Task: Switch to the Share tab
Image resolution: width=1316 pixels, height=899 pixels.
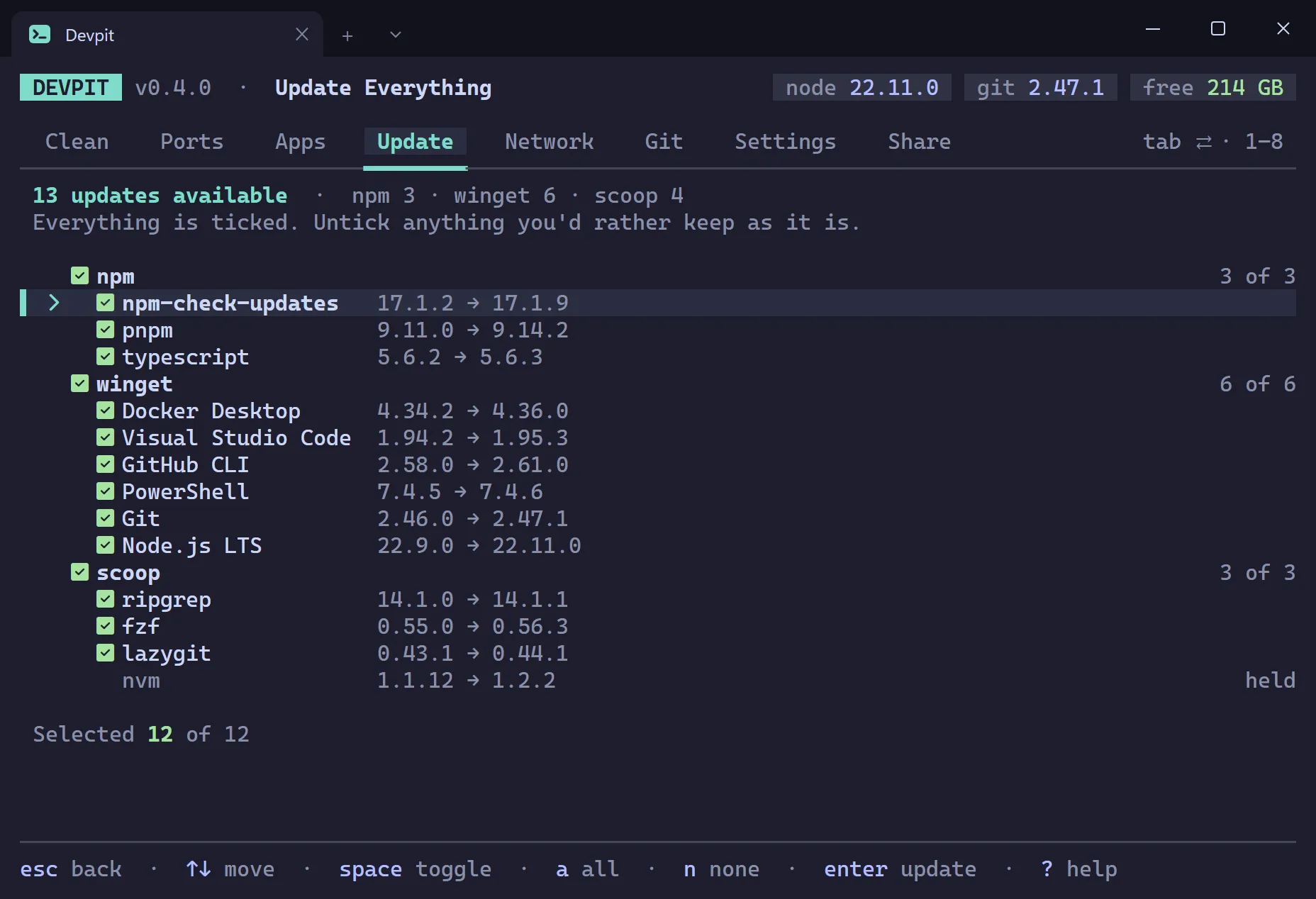Action: tap(920, 142)
